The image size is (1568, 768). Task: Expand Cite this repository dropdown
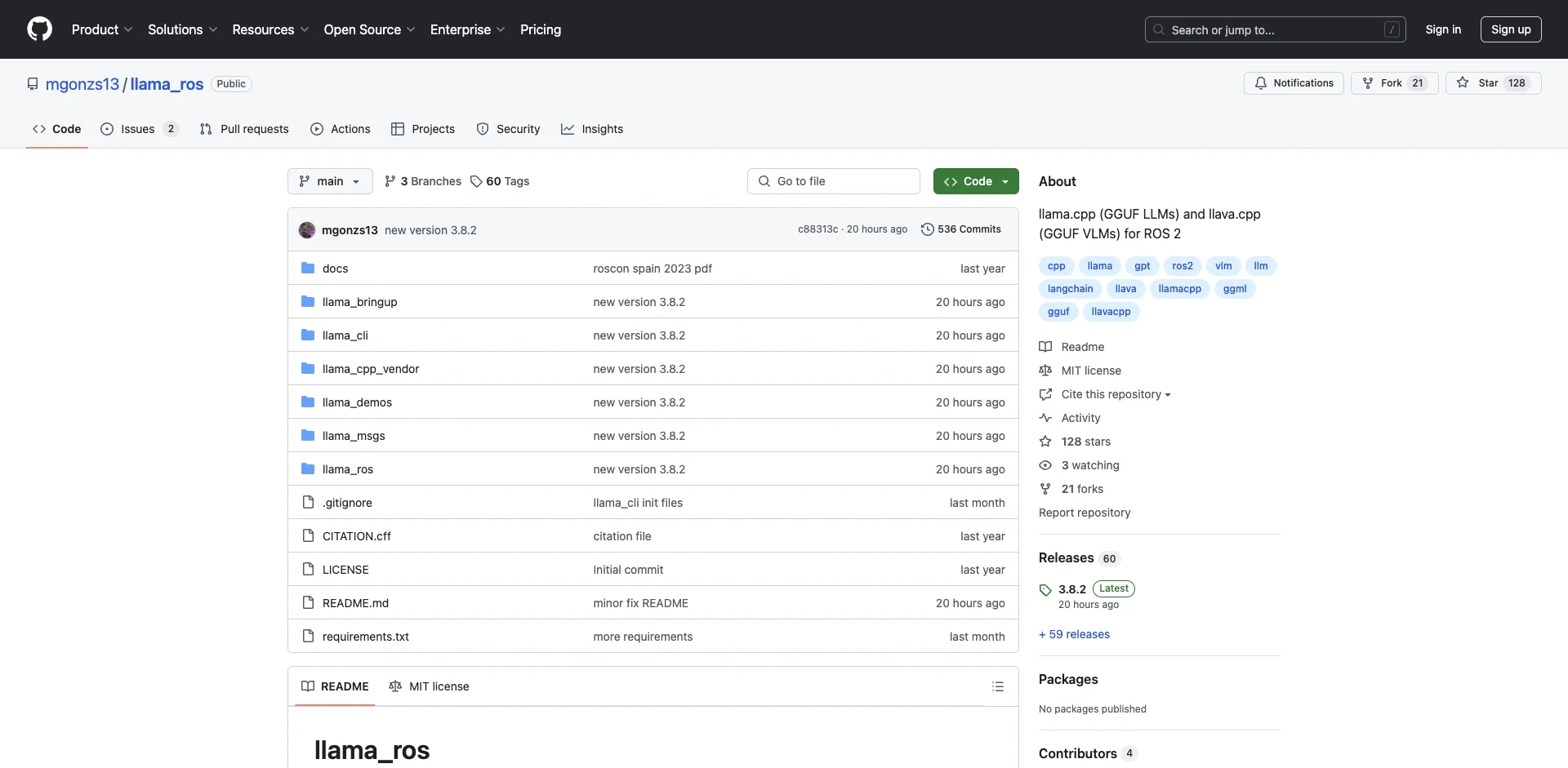click(1116, 394)
